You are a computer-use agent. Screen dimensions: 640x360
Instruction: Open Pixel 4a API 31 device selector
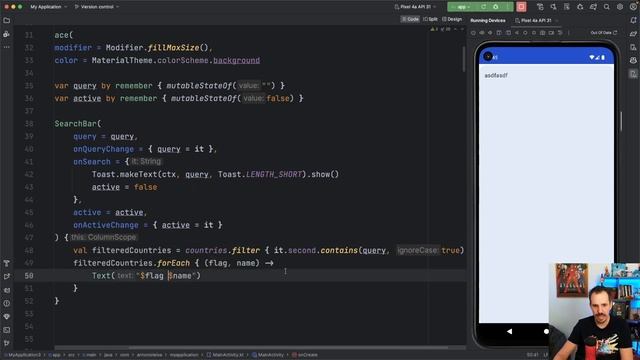(415, 7)
